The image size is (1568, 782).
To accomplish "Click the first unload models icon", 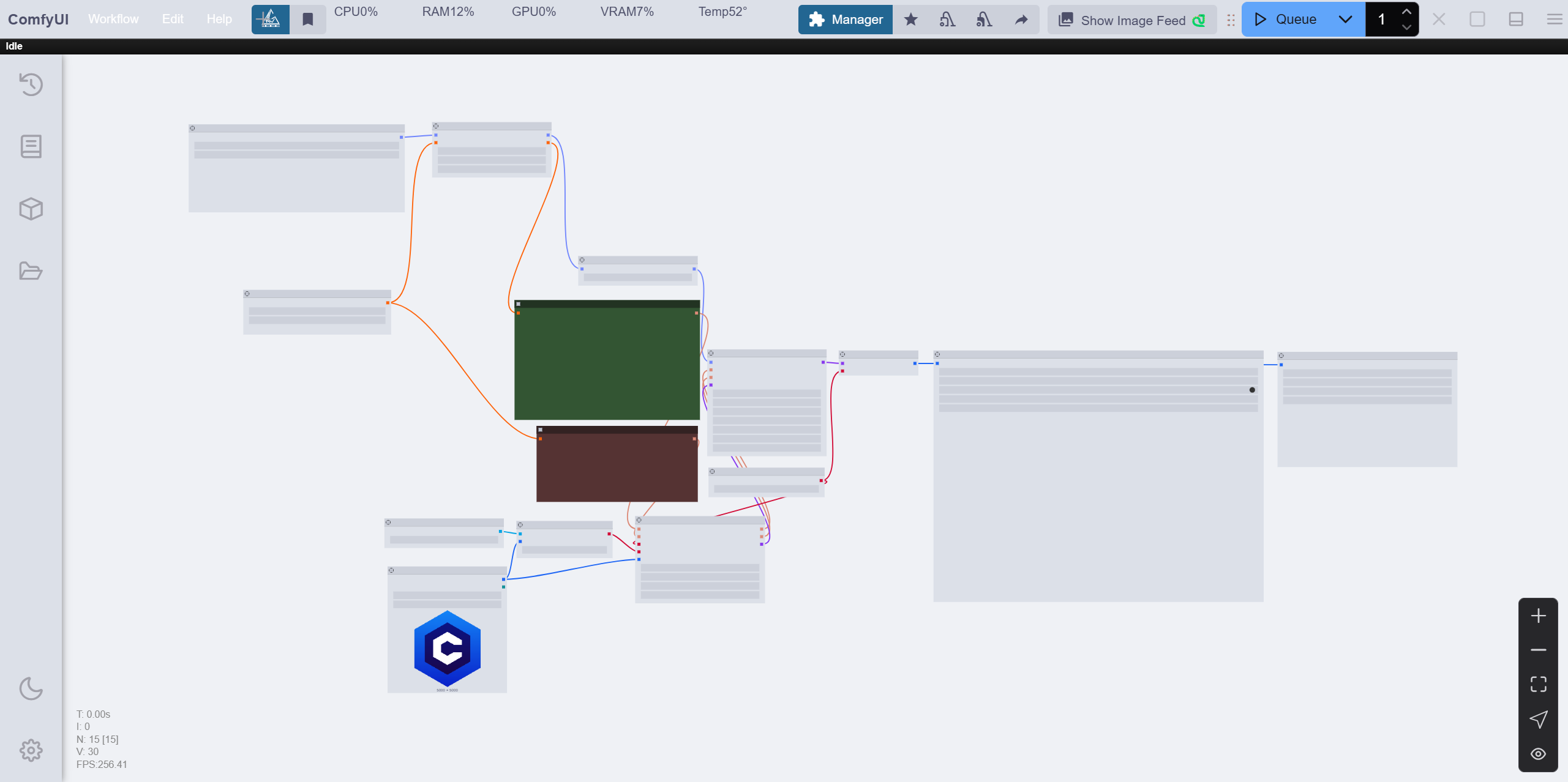I will click(x=947, y=20).
